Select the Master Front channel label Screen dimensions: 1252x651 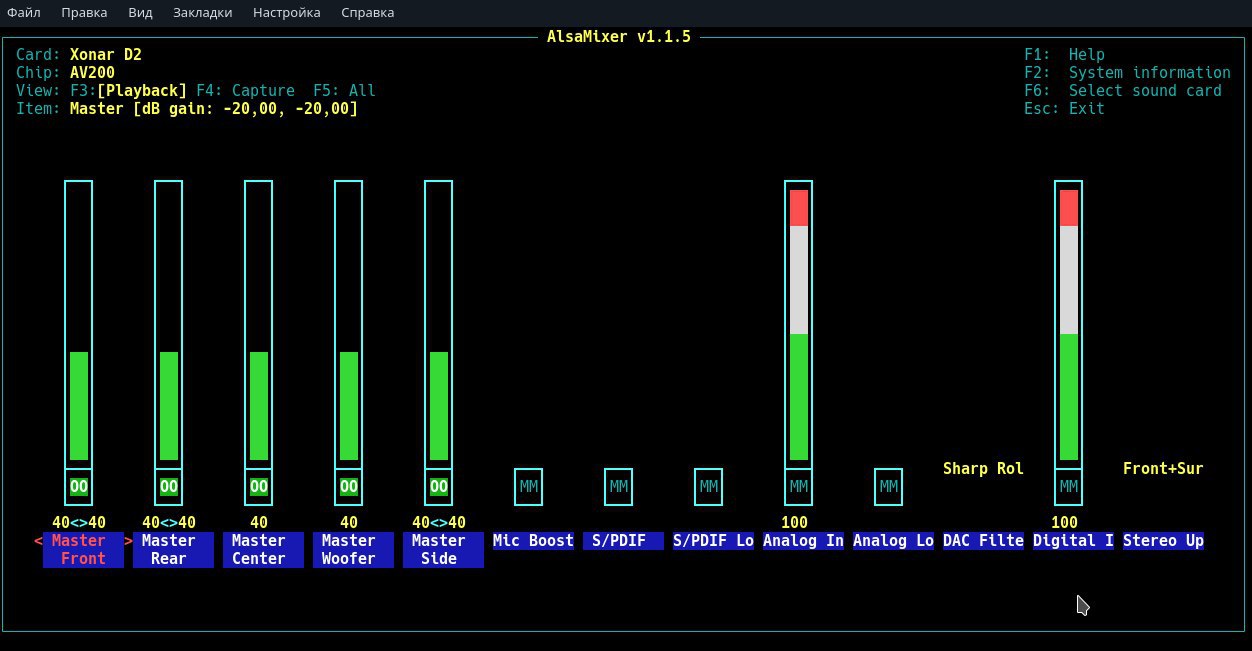(83, 550)
